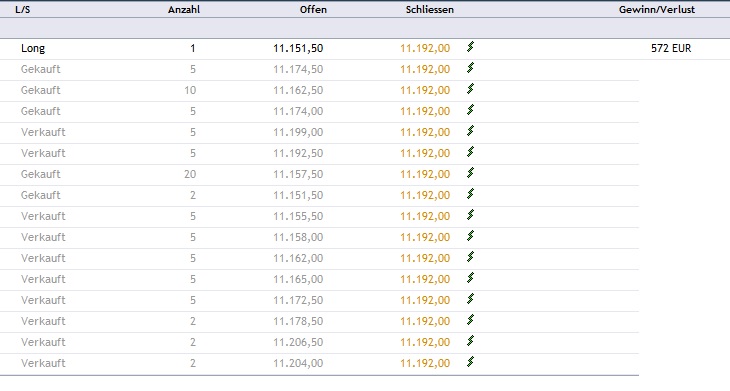
Task: Click the close icon for Verkauft 11.206,50 row
Action: point(470,340)
